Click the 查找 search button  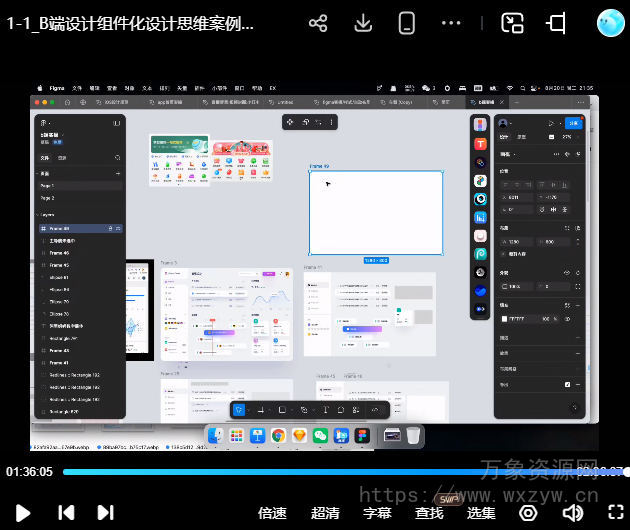tap(429, 513)
